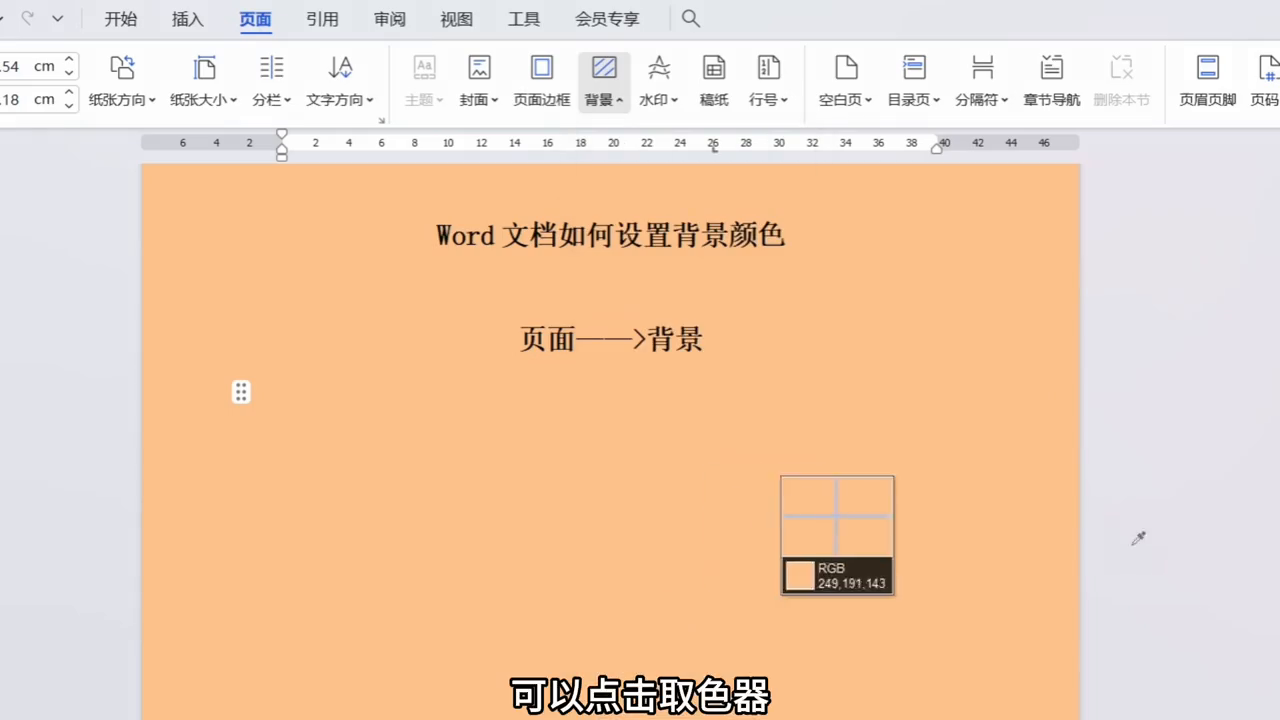Click the 分栏 columns icon
This screenshot has width=1280, height=720.
[271, 68]
